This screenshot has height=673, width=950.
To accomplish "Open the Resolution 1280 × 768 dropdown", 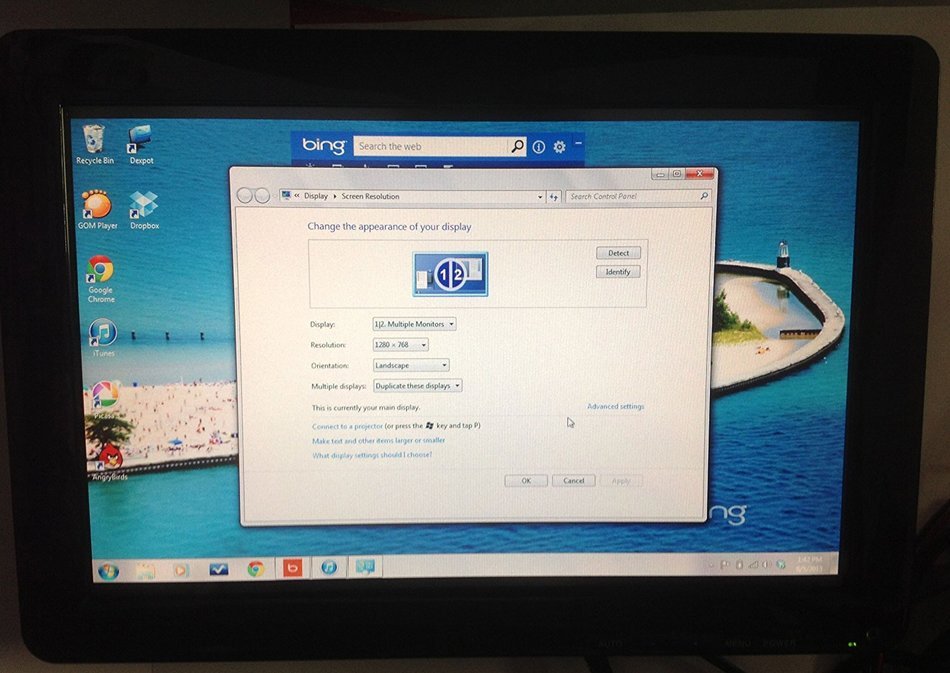I will (400, 345).
